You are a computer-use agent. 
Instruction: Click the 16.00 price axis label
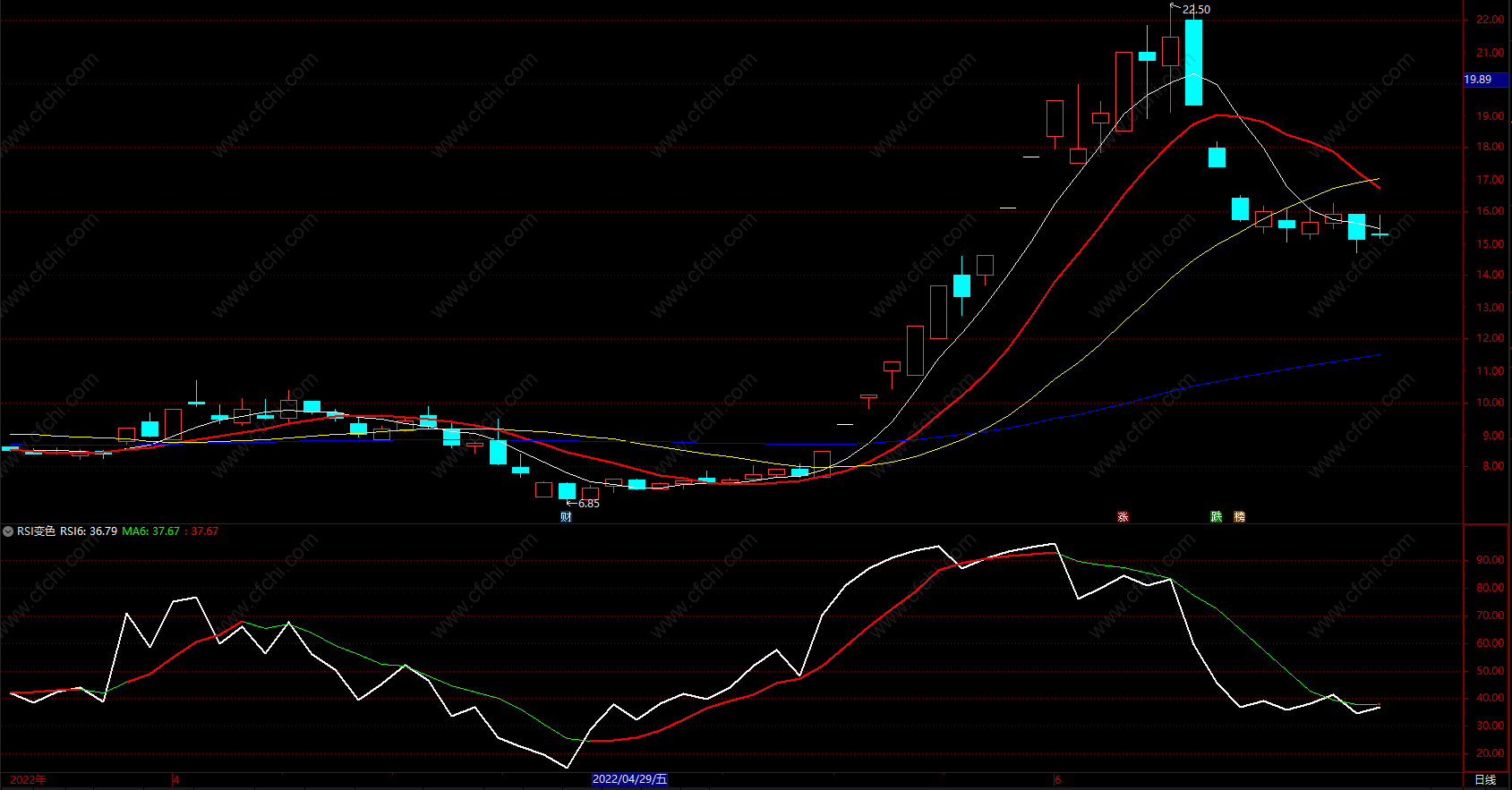tap(1491, 211)
